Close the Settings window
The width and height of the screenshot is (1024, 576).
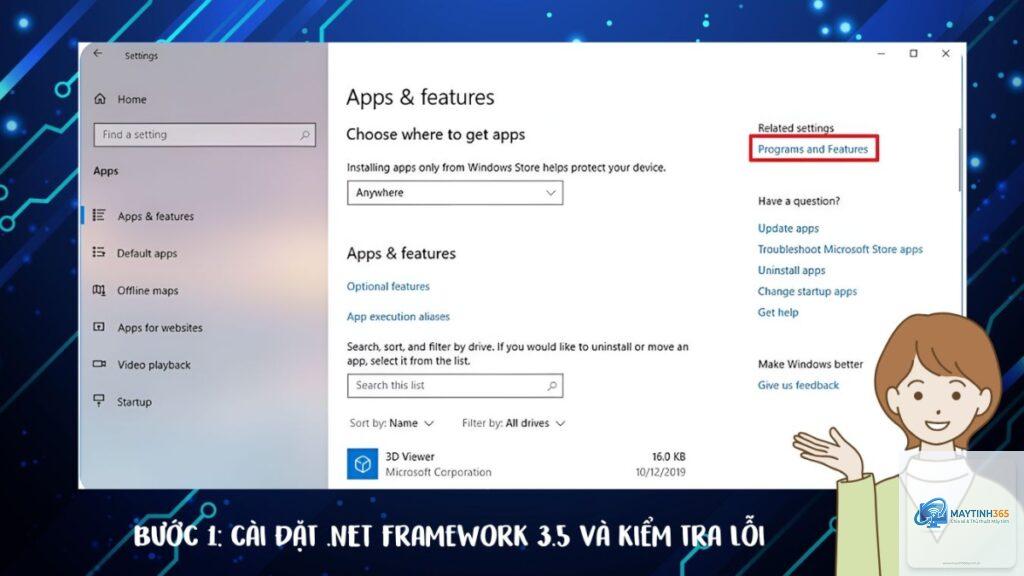click(946, 54)
